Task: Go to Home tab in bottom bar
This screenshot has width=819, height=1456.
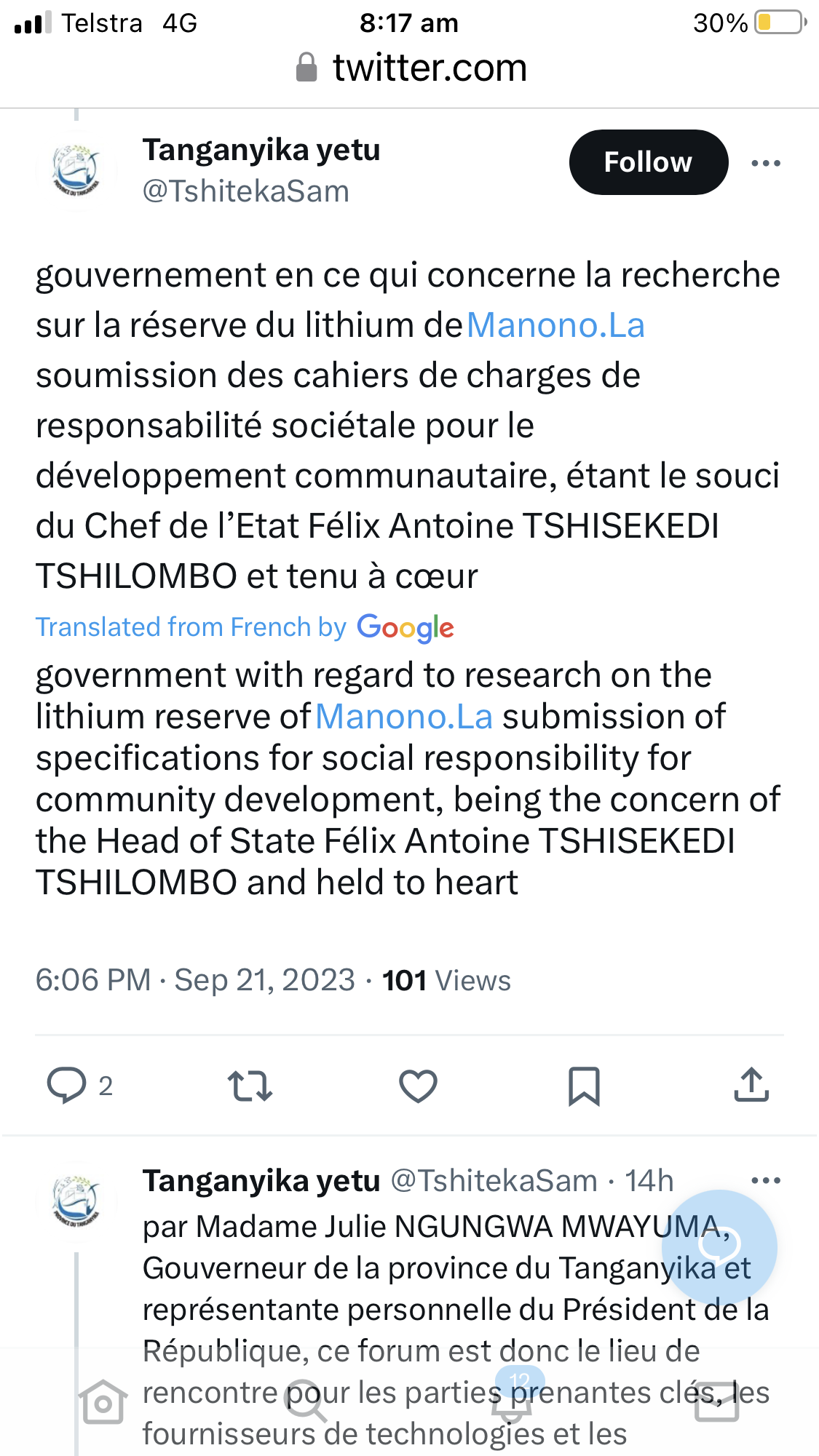Action: (103, 1402)
